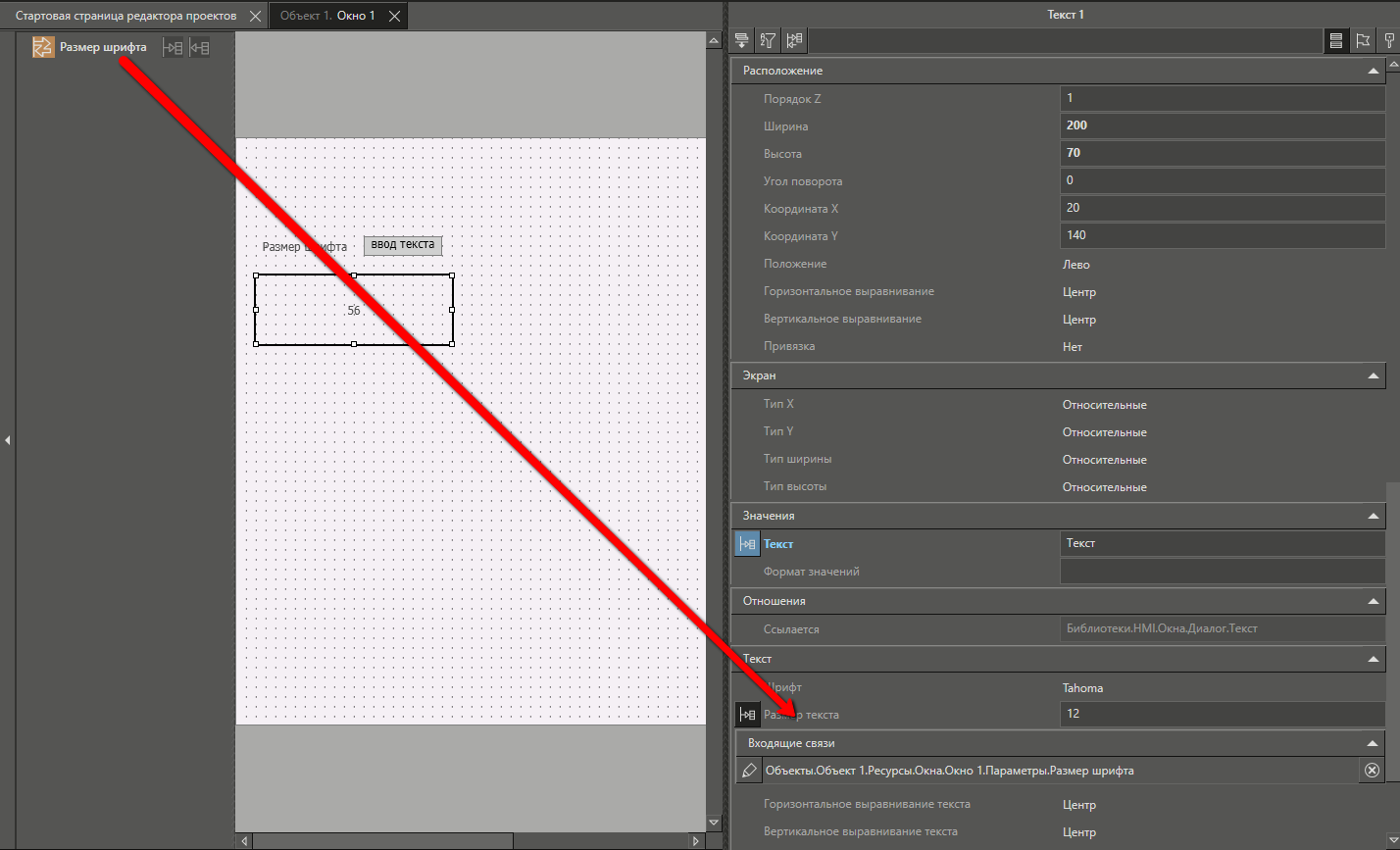Viewport: 1400px width, 850px height.
Task: Click the link icon beside Размер текста
Action: [747, 715]
